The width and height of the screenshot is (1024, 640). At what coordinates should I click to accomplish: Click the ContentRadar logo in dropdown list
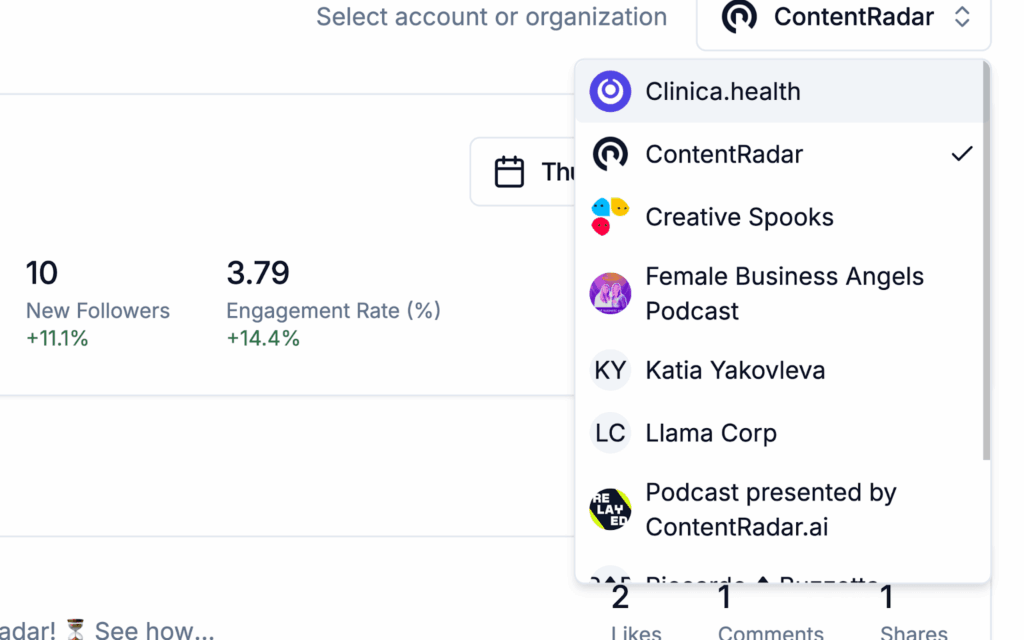(x=610, y=154)
